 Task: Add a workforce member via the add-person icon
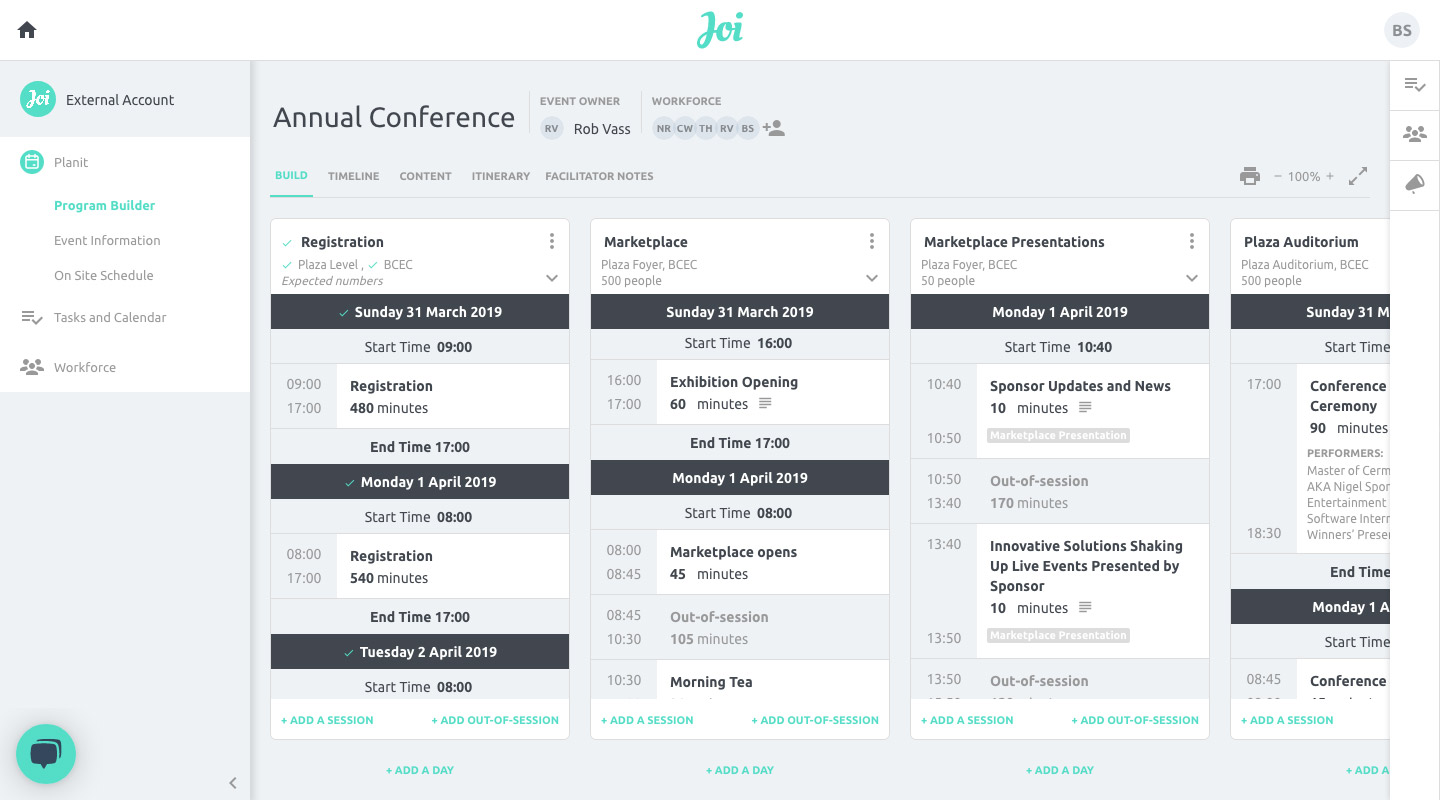coord(772,127)
